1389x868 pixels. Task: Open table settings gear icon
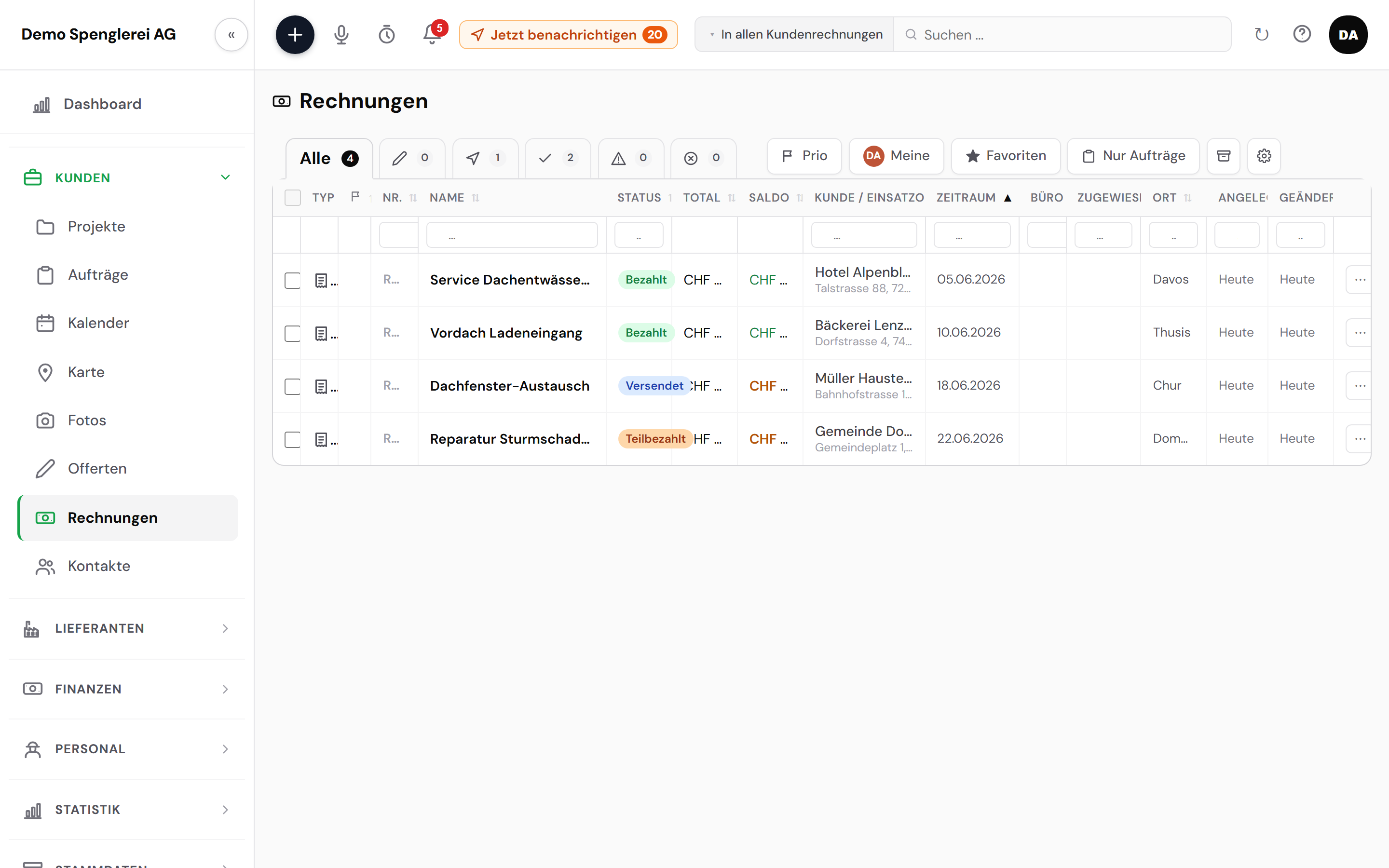click(1263, 156)
